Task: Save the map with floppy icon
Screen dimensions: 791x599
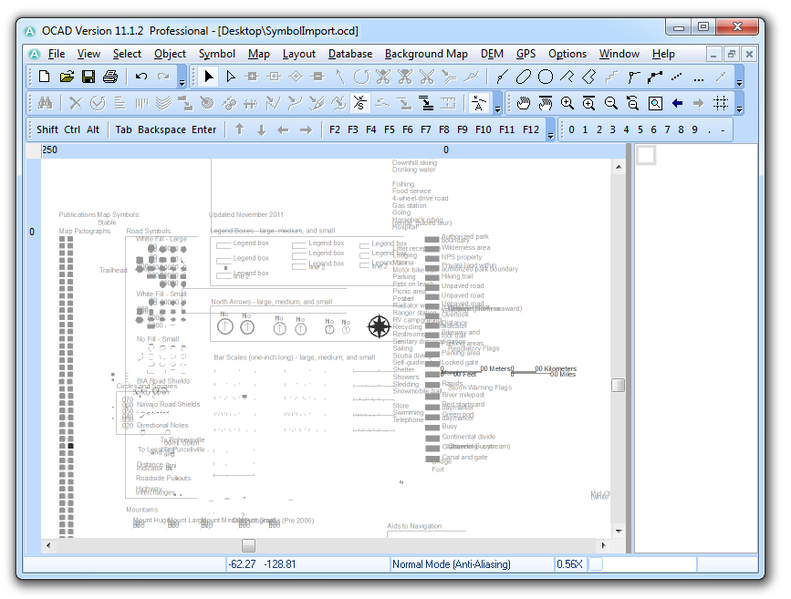Action: [x=89, y=77]
